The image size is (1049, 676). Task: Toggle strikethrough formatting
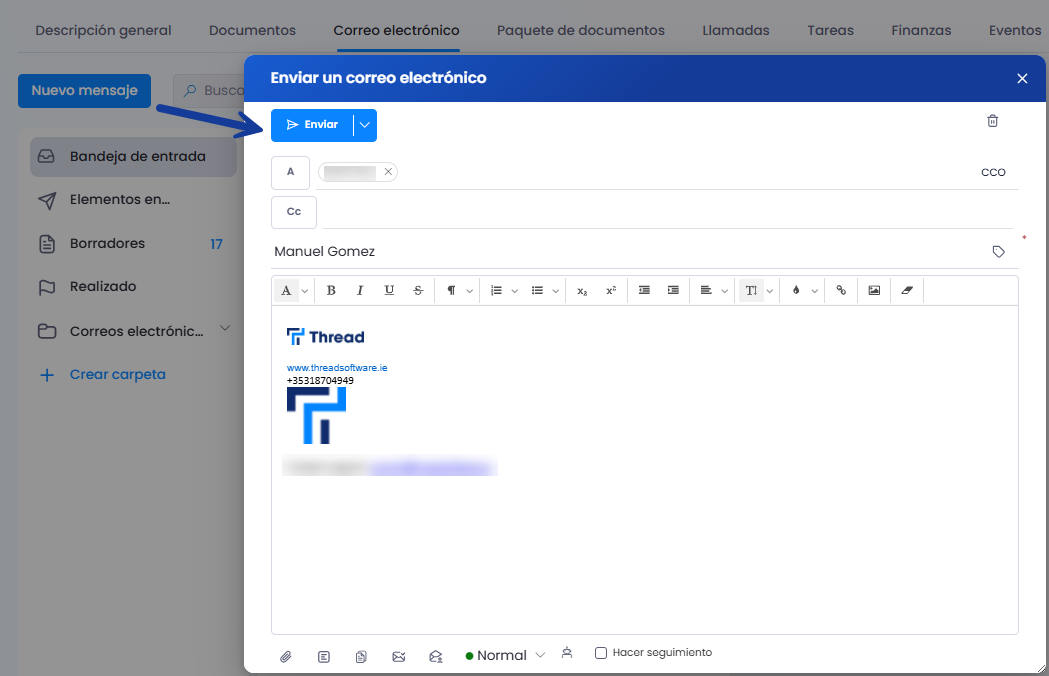pyautogui.click(x=418, y=290)
